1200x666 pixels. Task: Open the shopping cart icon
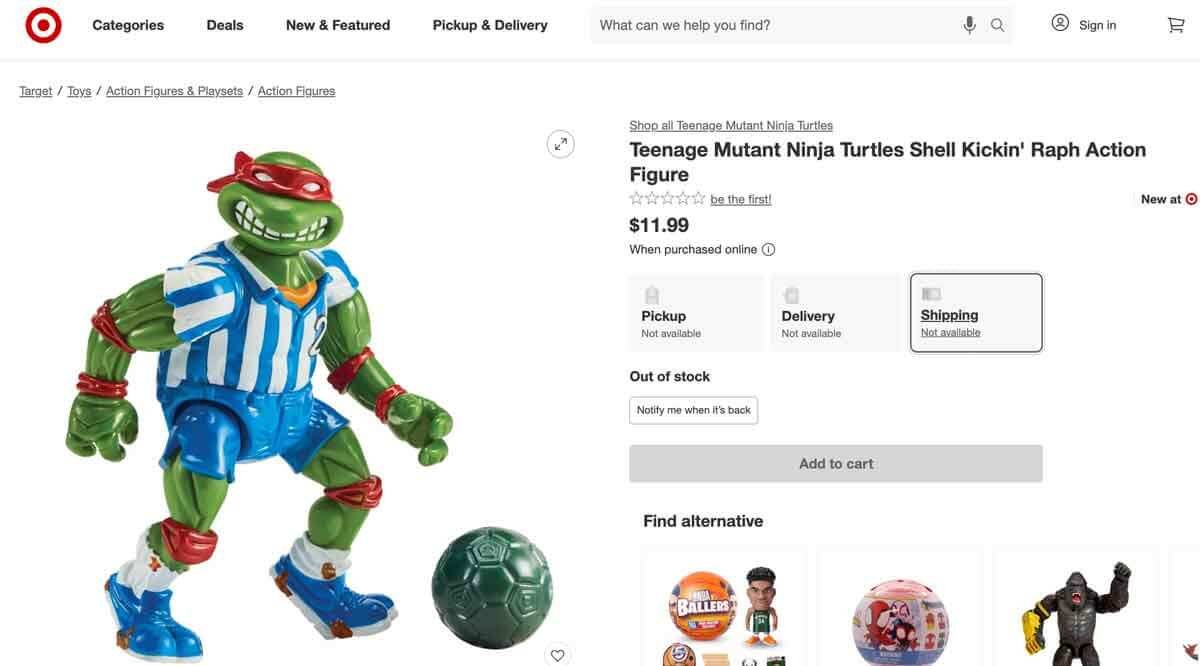click(x=1175, y=23)
